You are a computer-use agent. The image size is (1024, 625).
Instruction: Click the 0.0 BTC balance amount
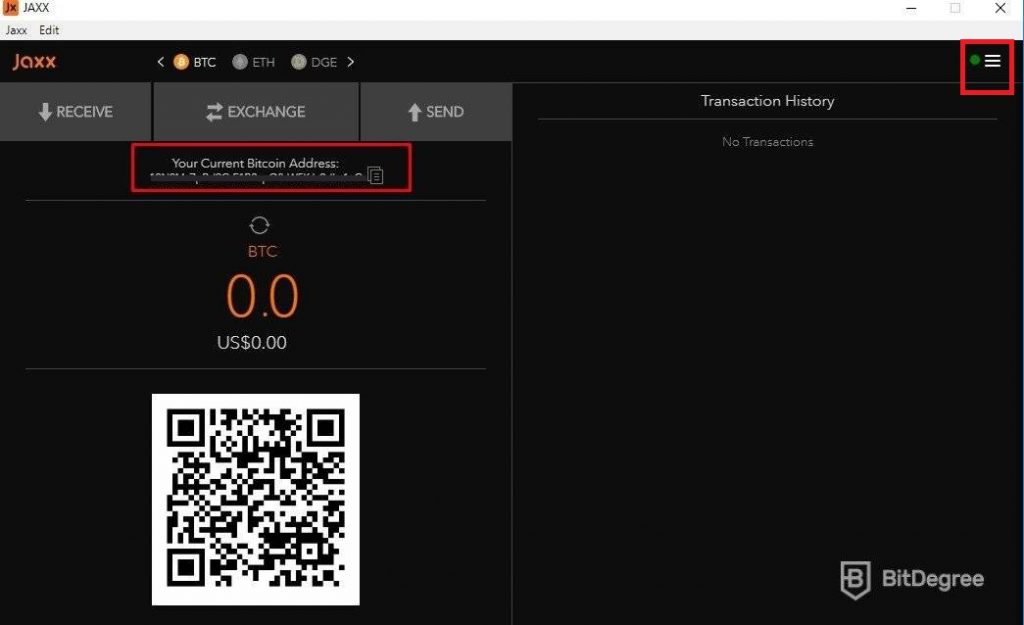click(263, 296)
